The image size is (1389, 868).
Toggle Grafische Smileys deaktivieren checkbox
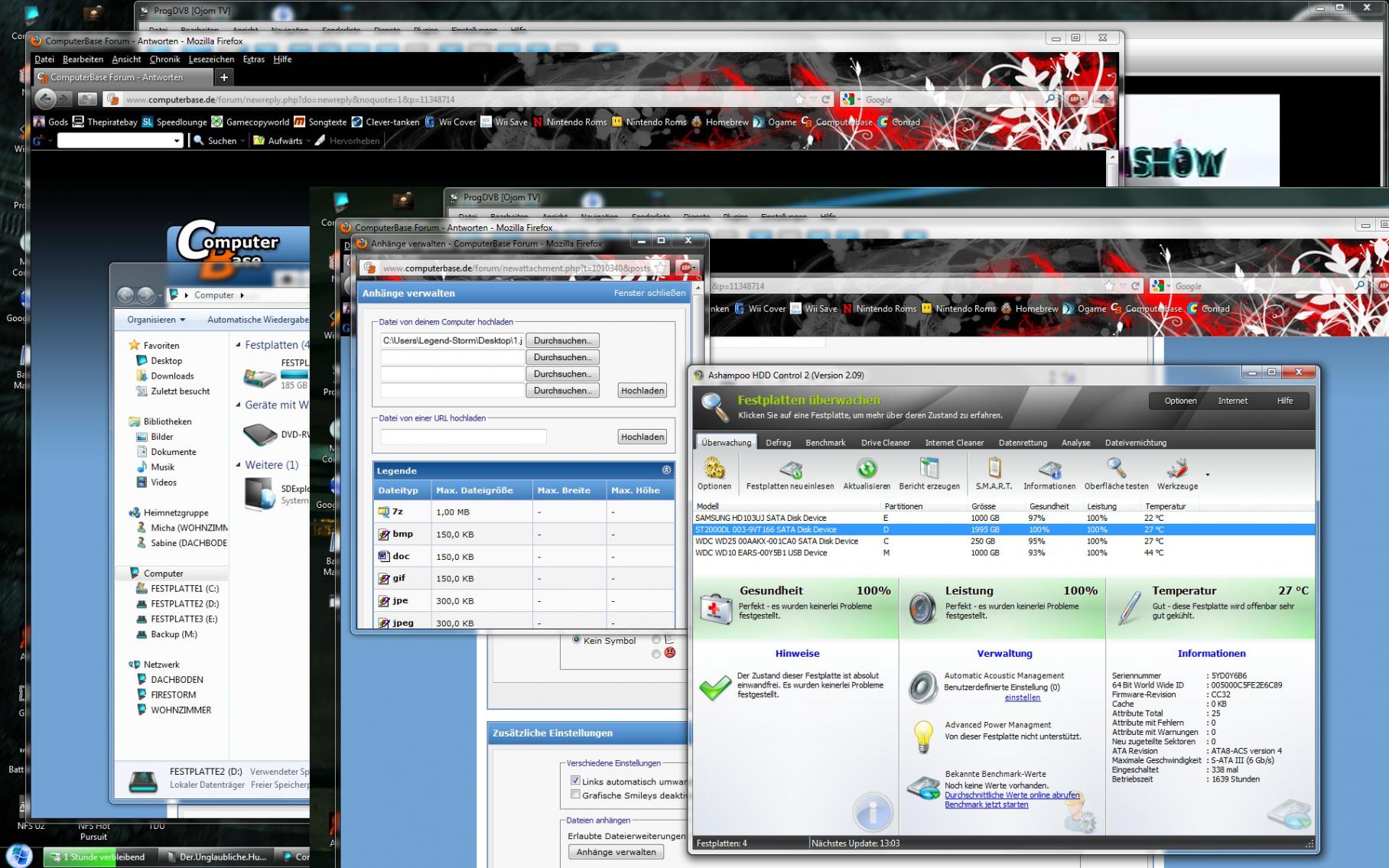575,795
